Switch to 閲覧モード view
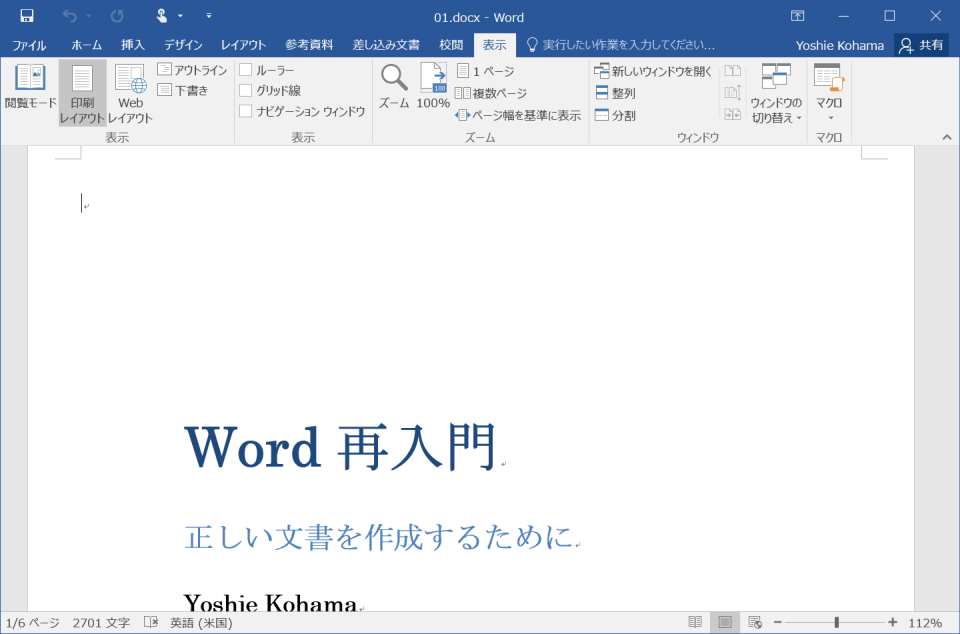The height and width of the screenshot is (634, 960). point(30,87)
